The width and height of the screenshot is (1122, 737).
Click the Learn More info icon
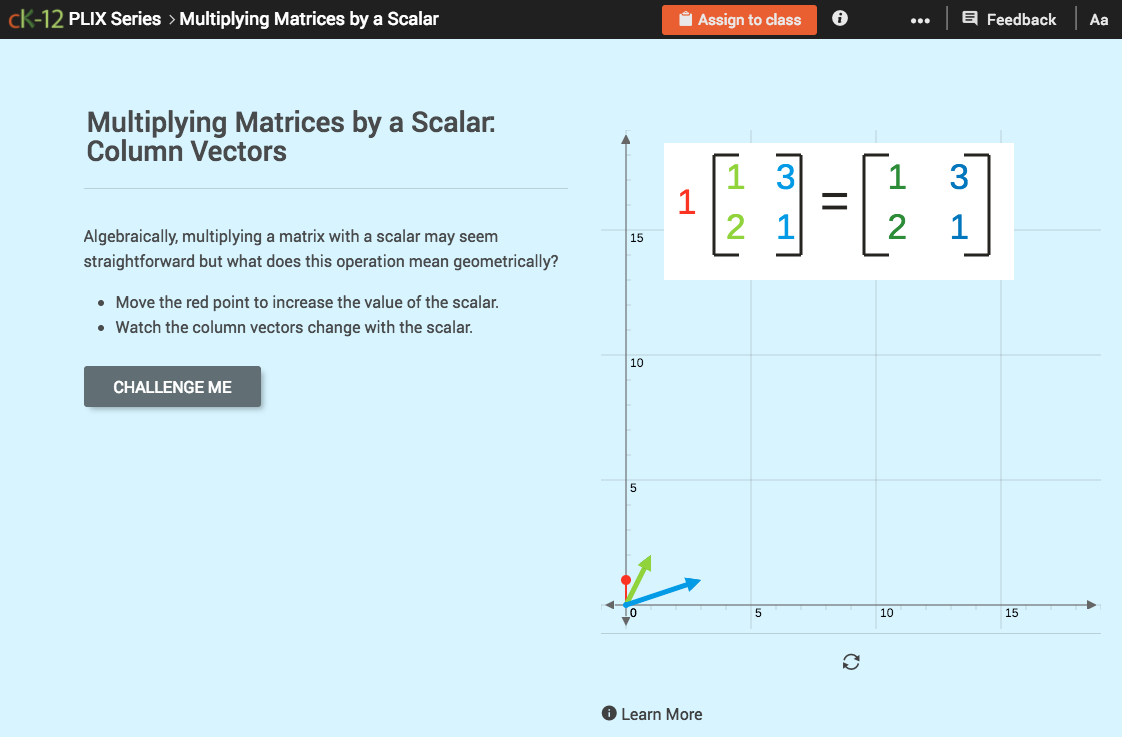[x=609, y=714]
